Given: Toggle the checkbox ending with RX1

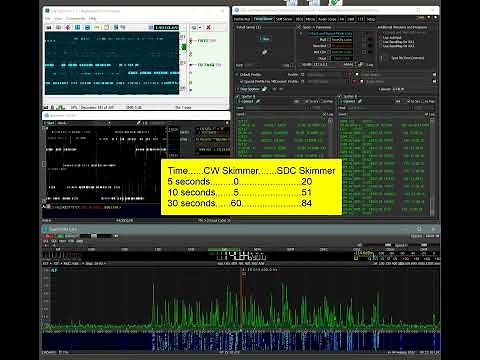Looking at the screenshot, I should pos(380,42).
